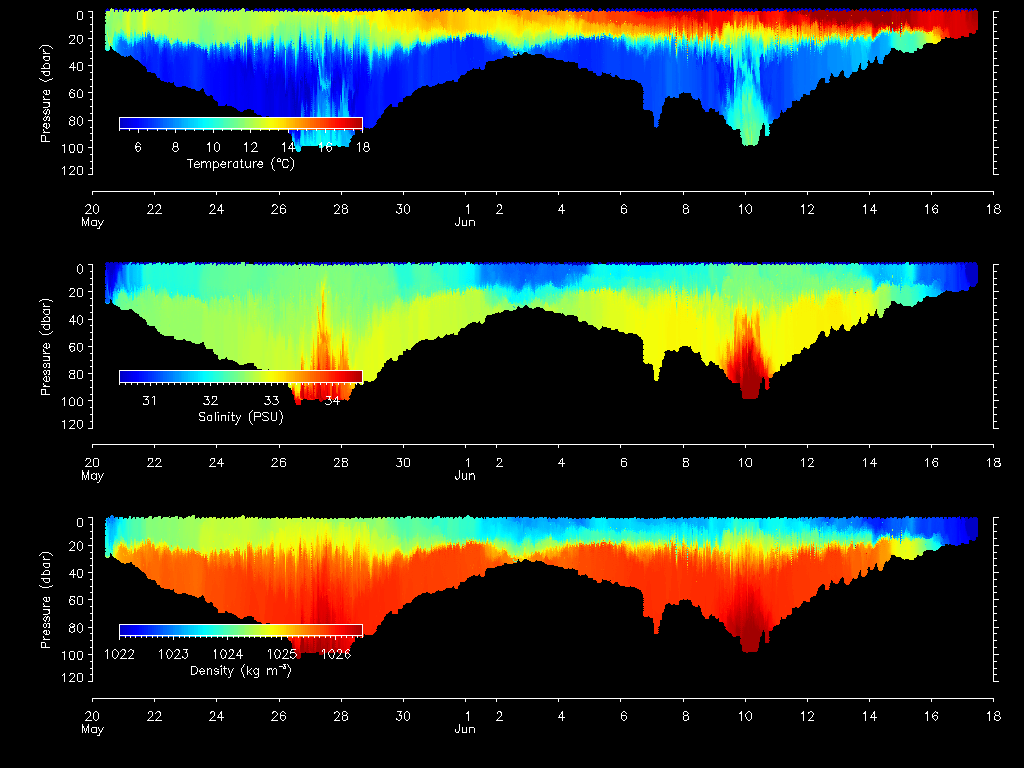The height and width of the screenshot is (768, 1024).
Task: Click the Pressure axis title of density plot
Action: 45,607
